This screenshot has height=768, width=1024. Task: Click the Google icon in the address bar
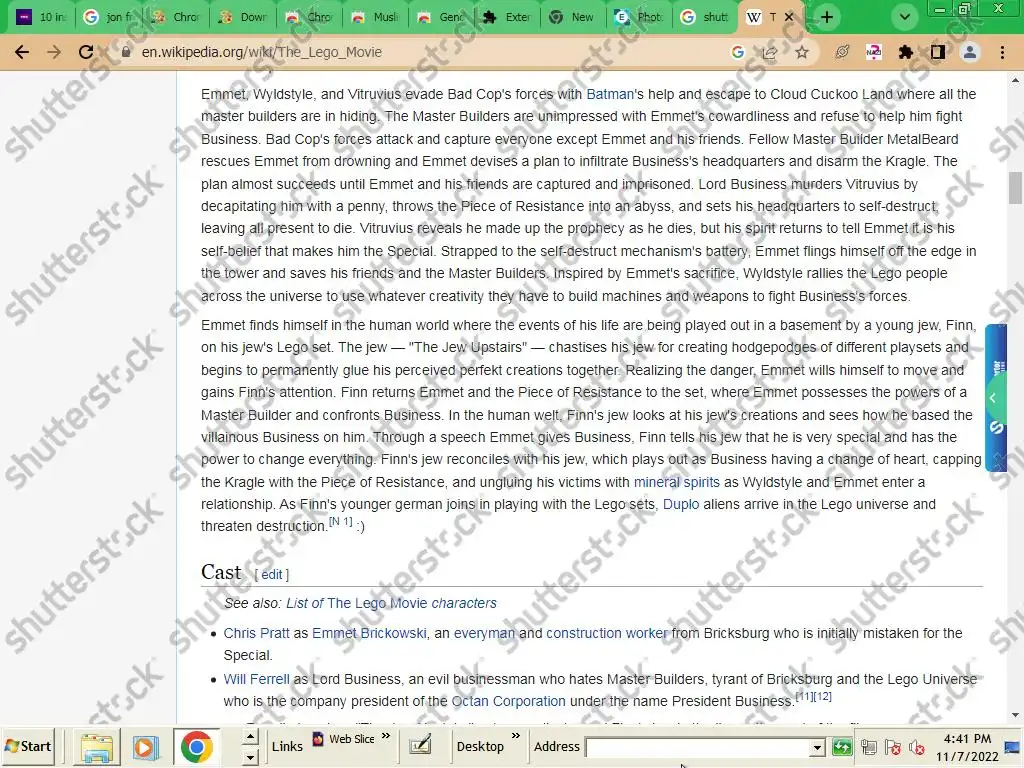click(x=738, y=52)
